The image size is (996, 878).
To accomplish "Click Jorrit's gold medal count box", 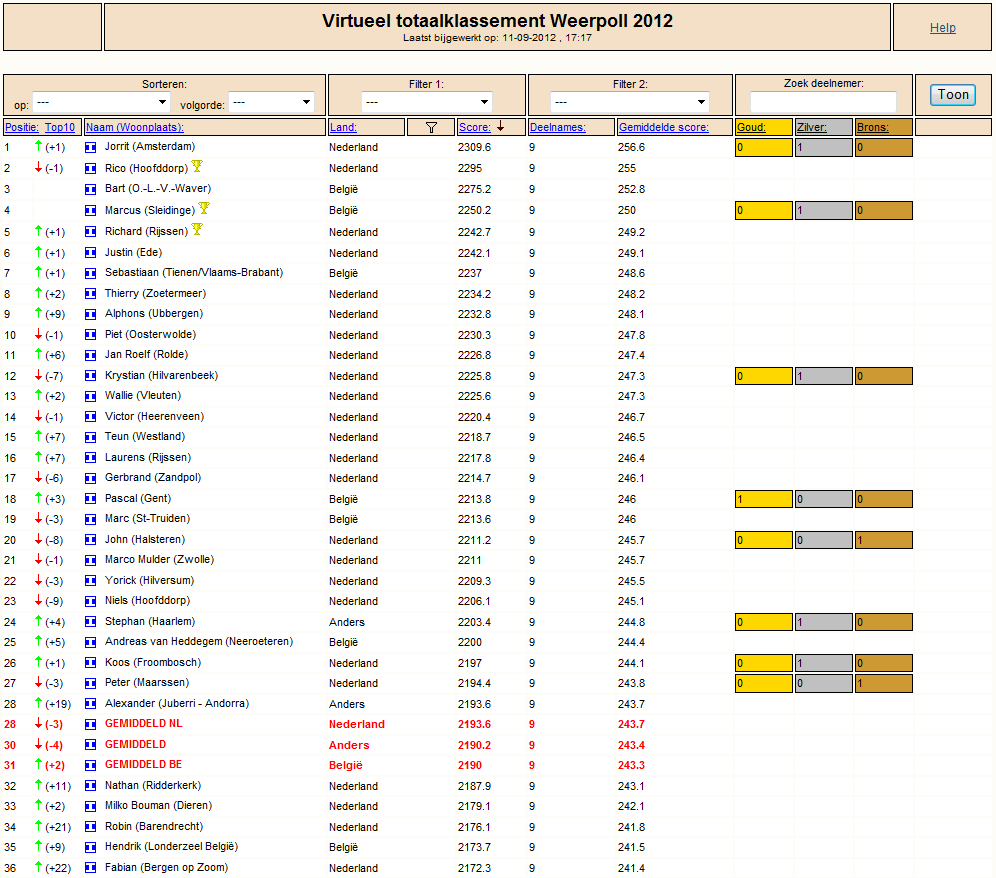I will [x=764, y=147].
